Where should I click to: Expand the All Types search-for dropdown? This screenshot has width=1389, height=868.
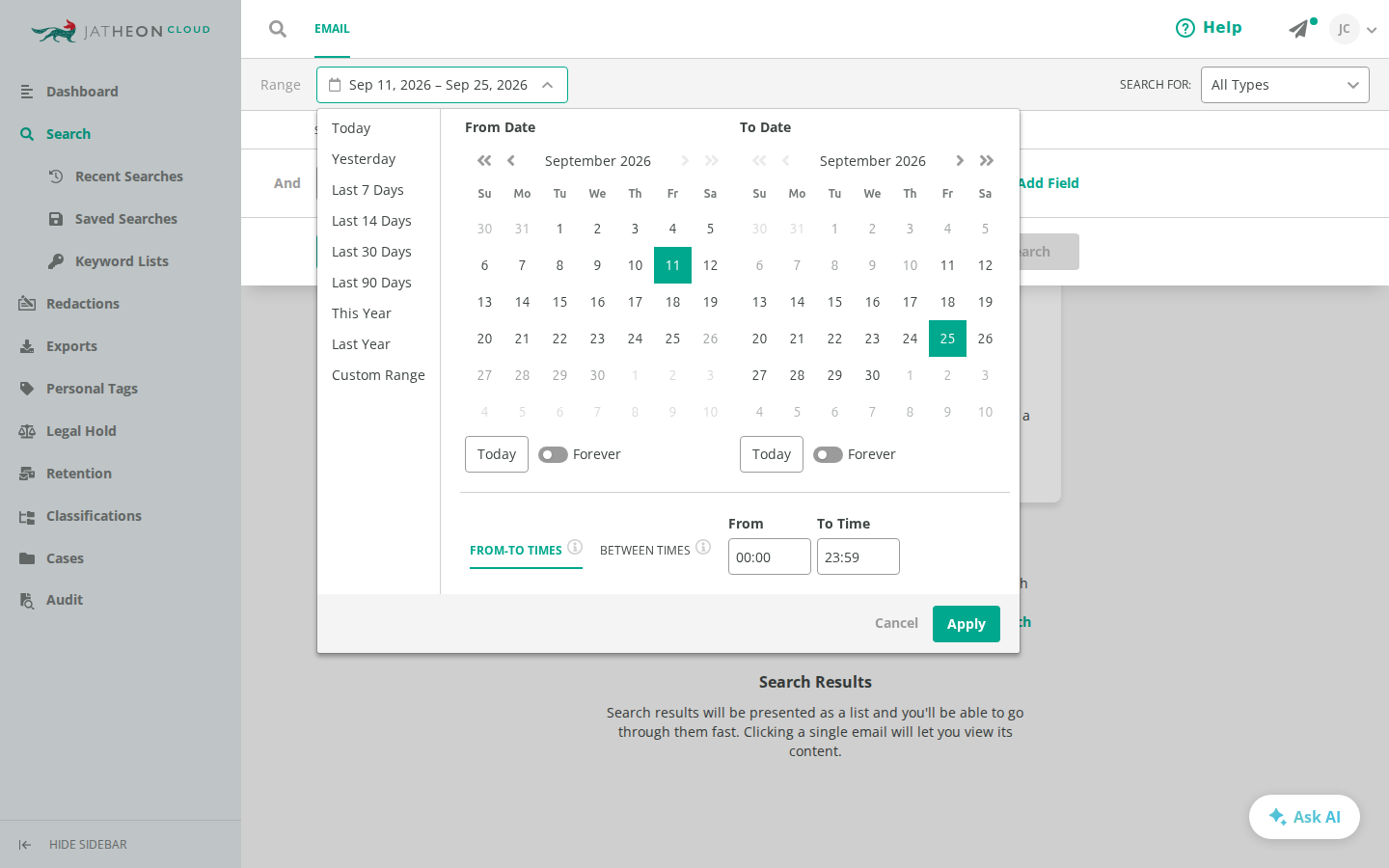(x=1285, y=85)
